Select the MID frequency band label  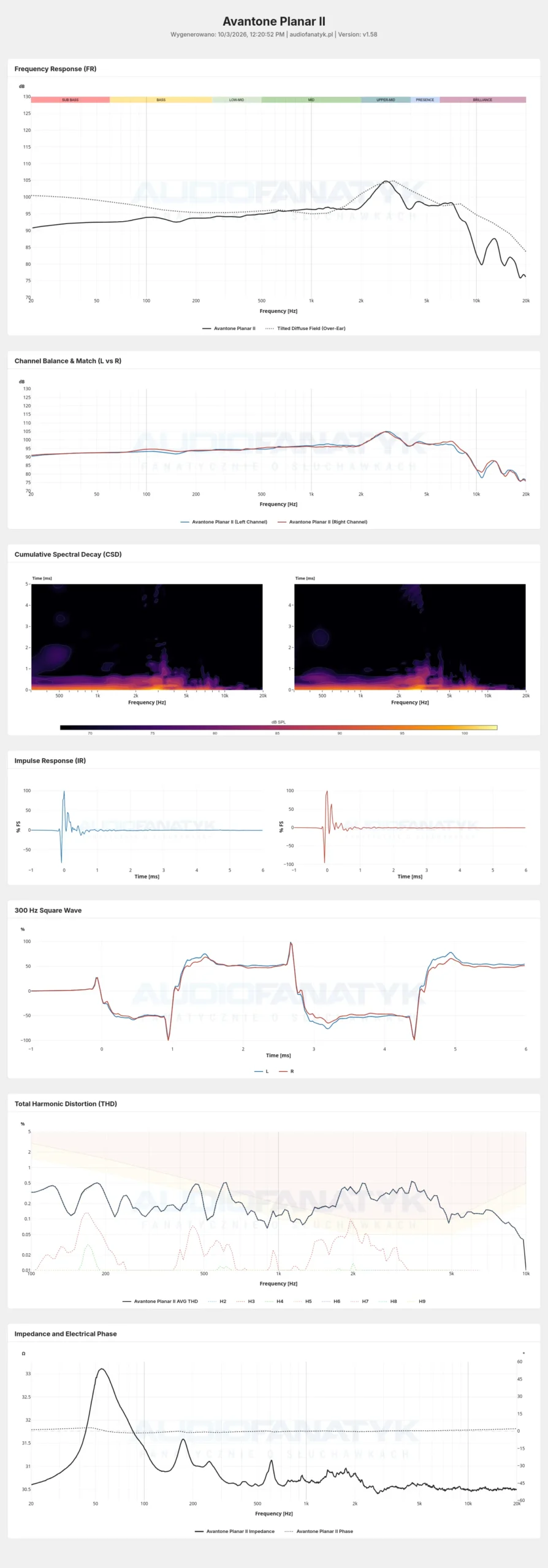coord(311,100)
